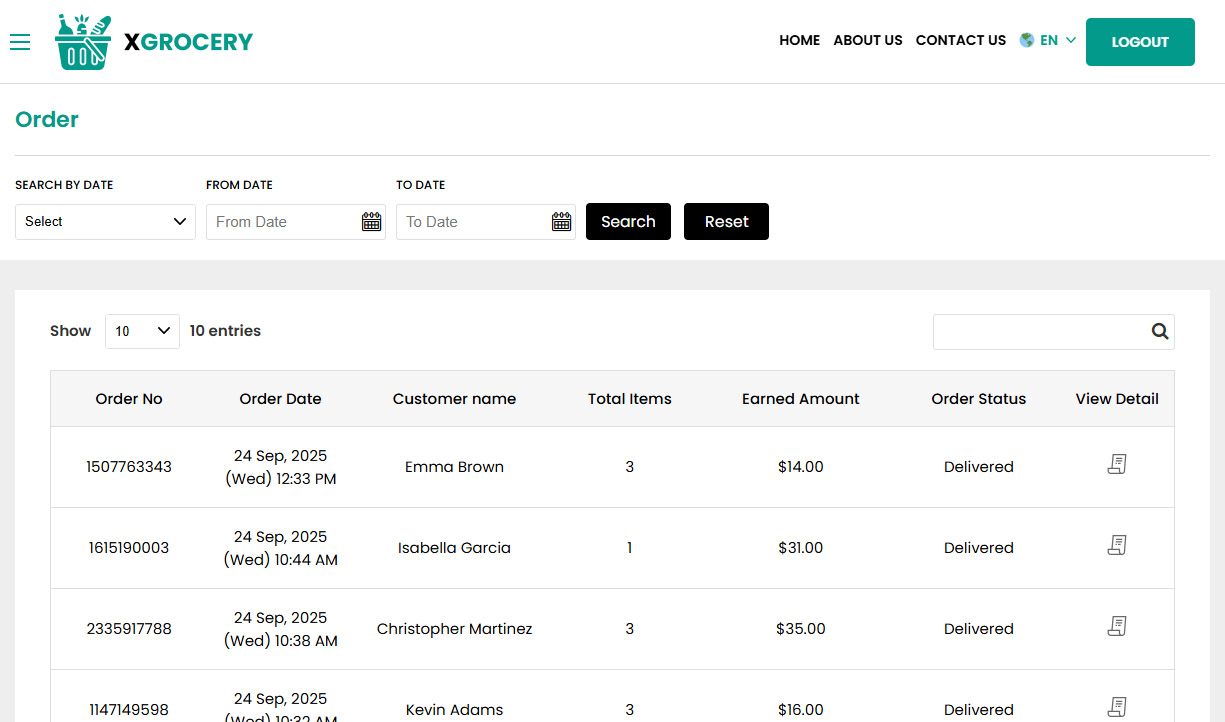Click the LOGOUT button
Viewport: 1225px width, 722px height.
click(1140, 42)
